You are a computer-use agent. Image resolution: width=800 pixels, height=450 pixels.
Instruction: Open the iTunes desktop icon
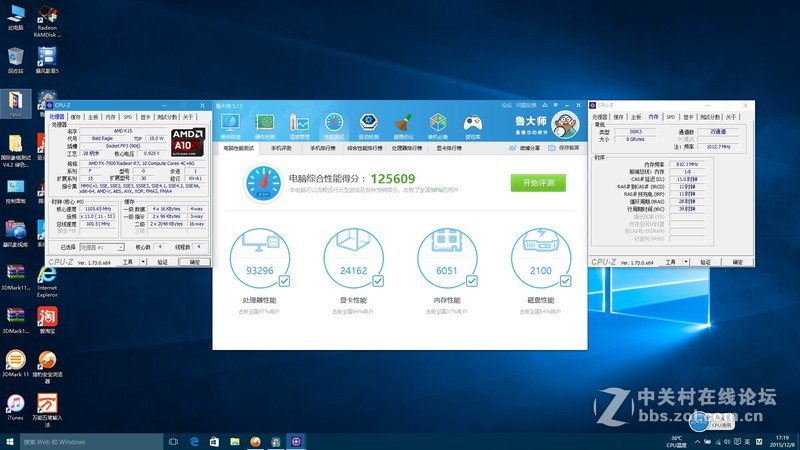(x=15, y=407)
